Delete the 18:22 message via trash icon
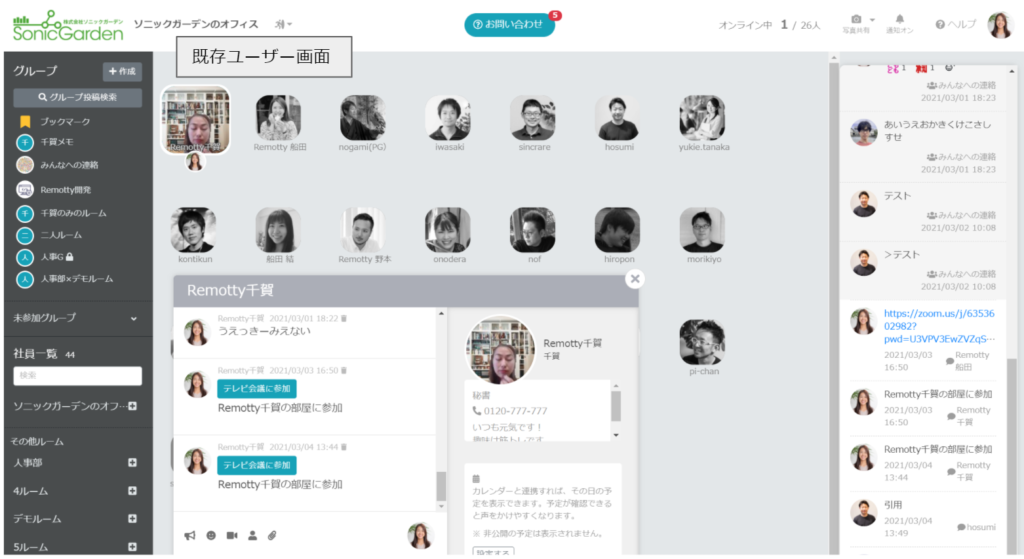The width and height of the screenshot is (1024, 559). [344, 319]
